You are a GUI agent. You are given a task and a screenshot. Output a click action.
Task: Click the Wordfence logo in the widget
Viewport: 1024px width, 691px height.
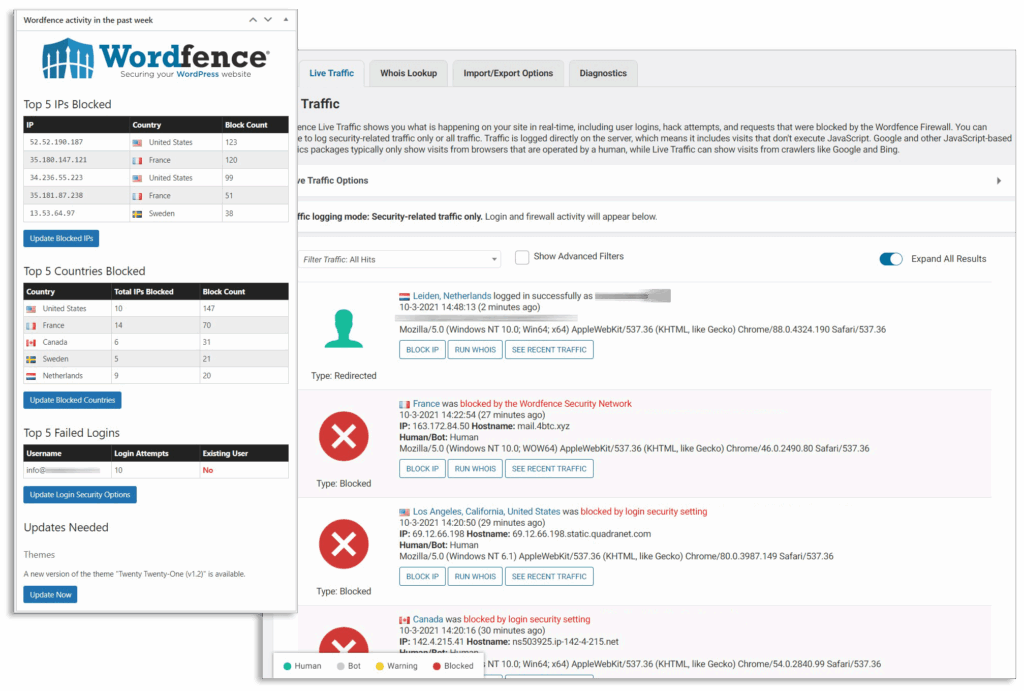(x=155, y=59)
